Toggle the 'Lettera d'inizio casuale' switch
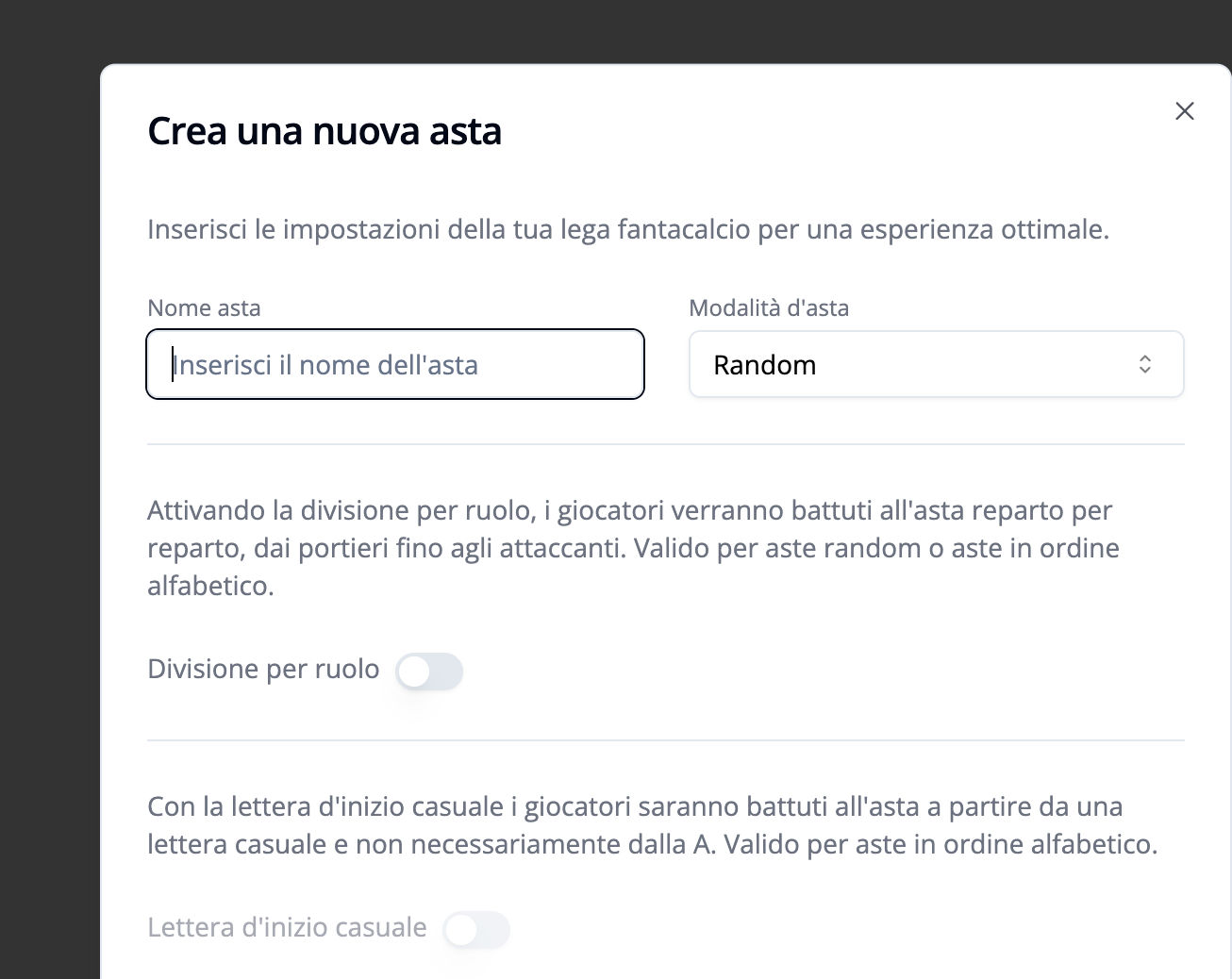Screen dimensions: 1232x979 tap(476, 930)
